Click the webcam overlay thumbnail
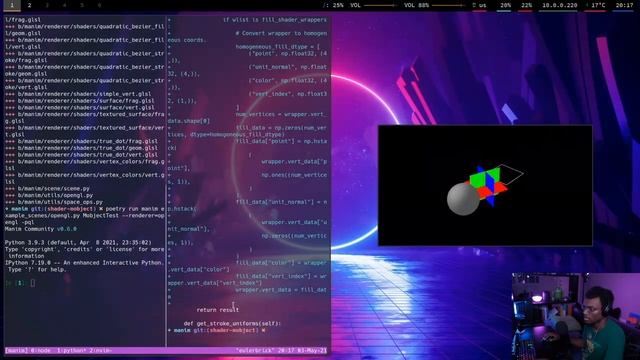 point(576,316)
